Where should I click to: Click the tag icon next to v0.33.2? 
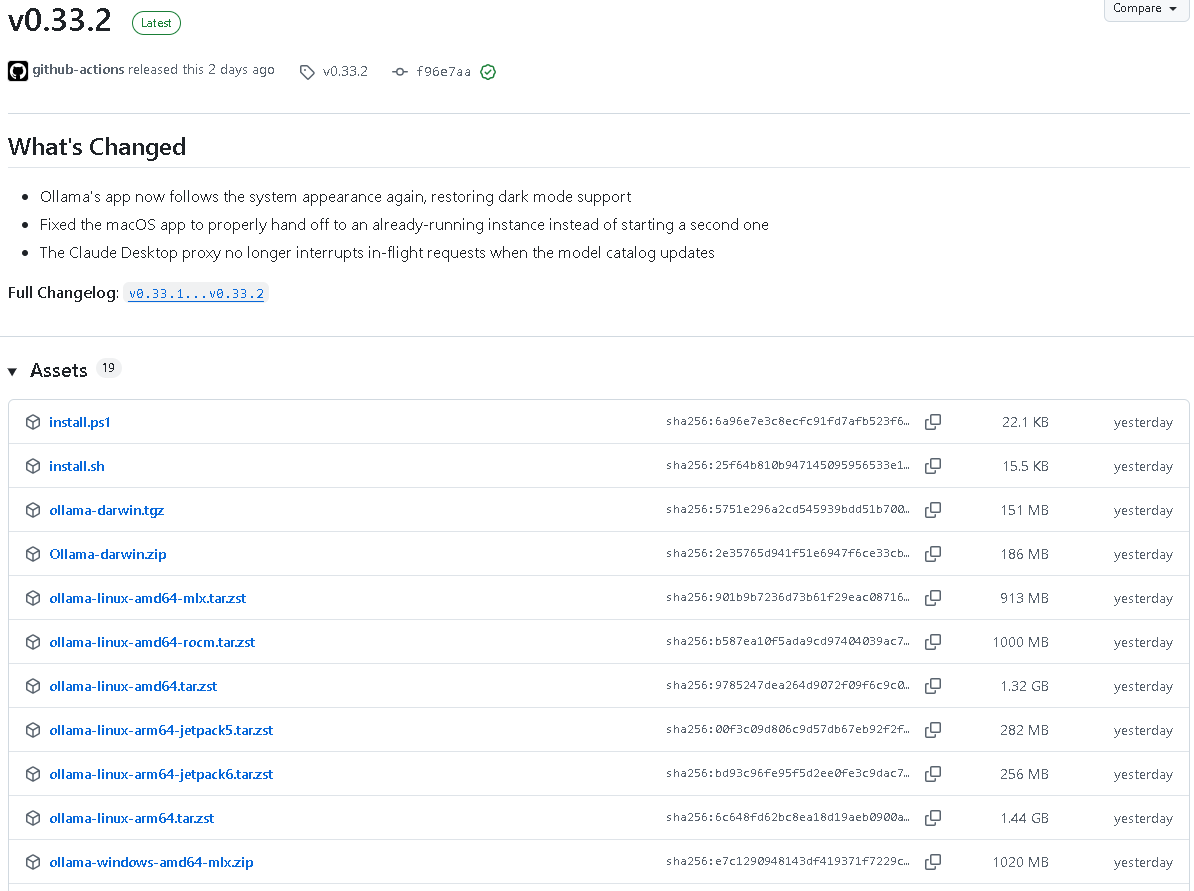307,72
